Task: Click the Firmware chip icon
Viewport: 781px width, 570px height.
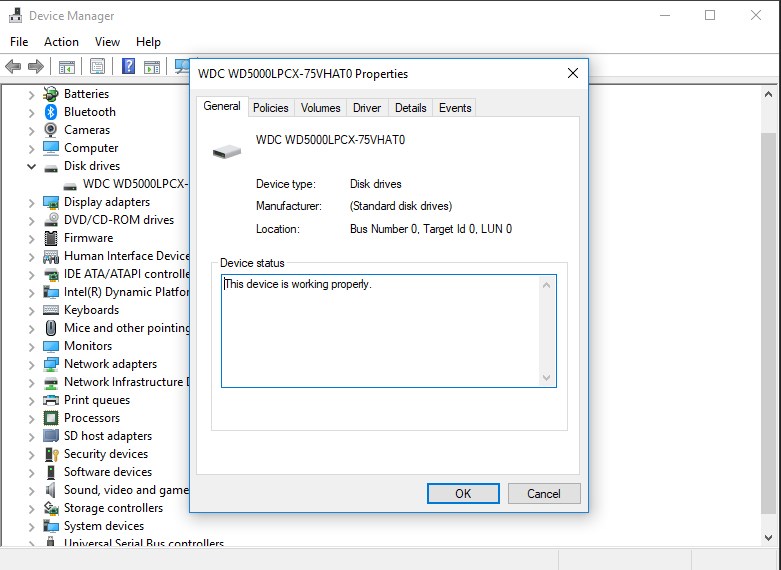Action: (x=51, y=238)
